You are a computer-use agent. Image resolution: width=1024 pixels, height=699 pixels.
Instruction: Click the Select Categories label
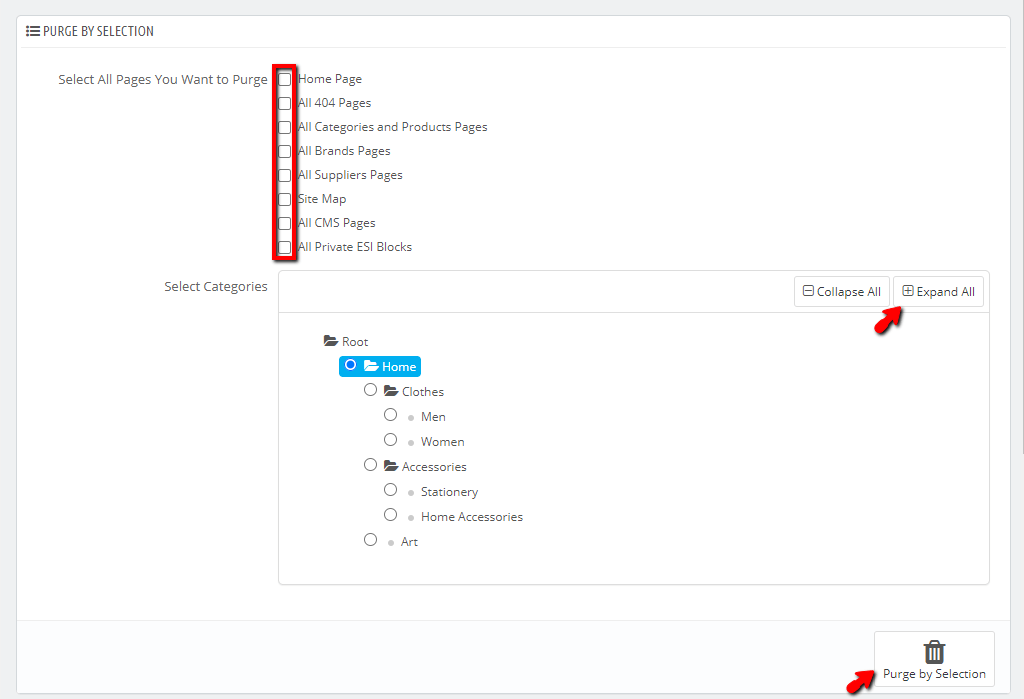coord(216,286)
